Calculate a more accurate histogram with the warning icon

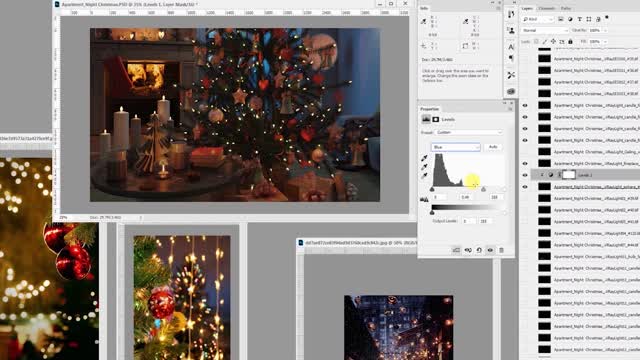pyautogui.click(x=424, y=200)
